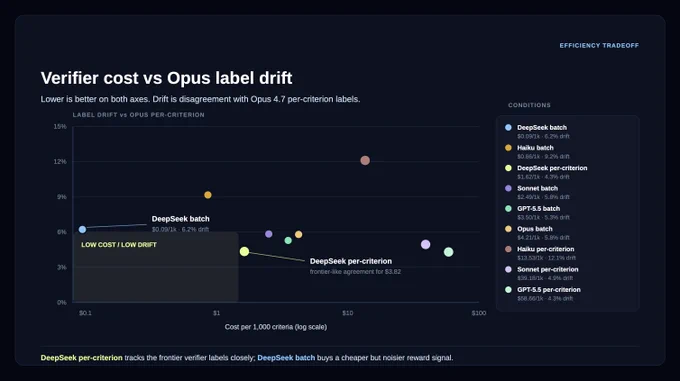Select the lavender Sonnet per-criterion chart point
Image resolution: width=680 pixels, height=381 pixels.
tap(425, 244)
